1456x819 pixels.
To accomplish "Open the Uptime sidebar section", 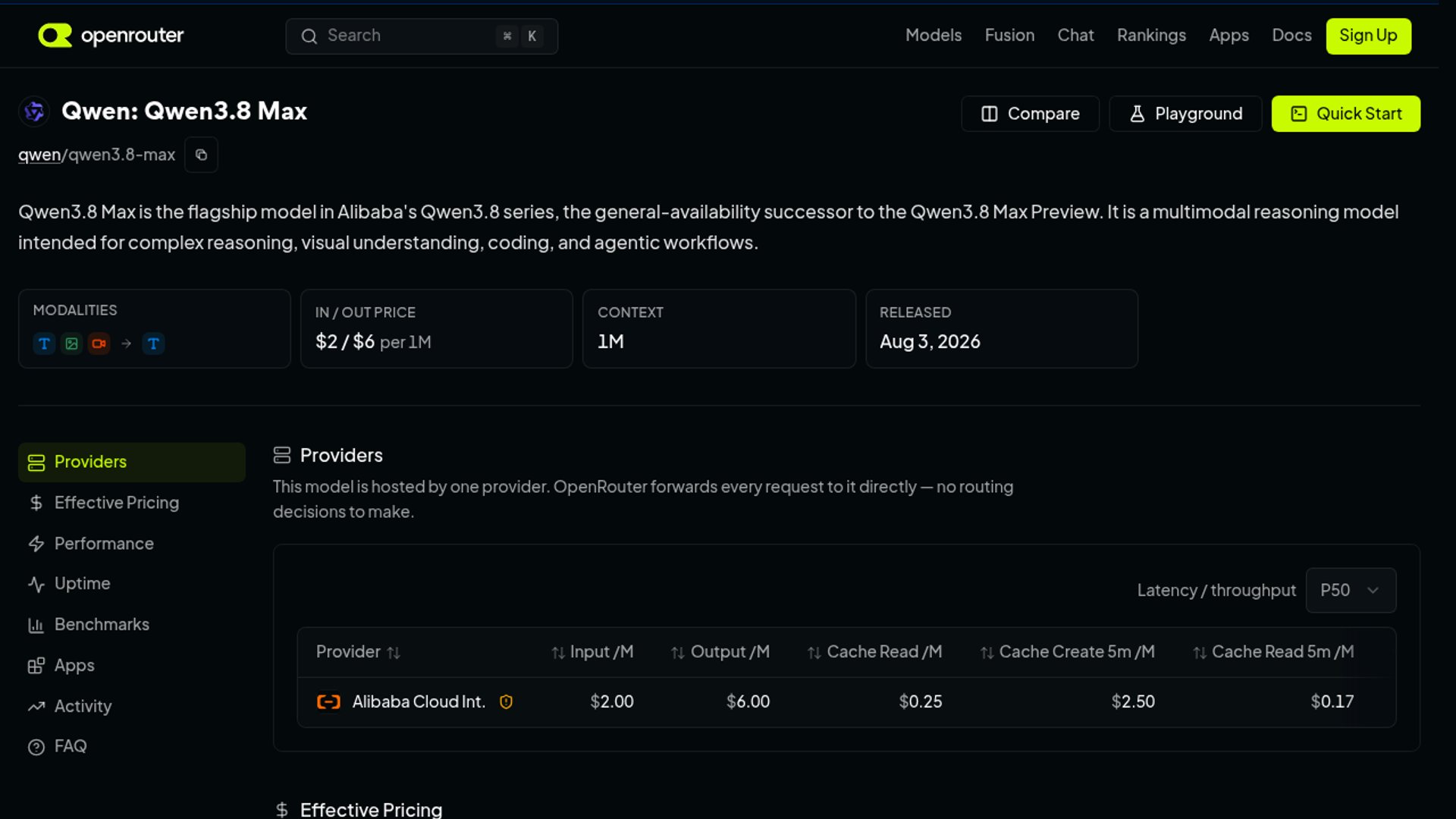I will point(132,584).
